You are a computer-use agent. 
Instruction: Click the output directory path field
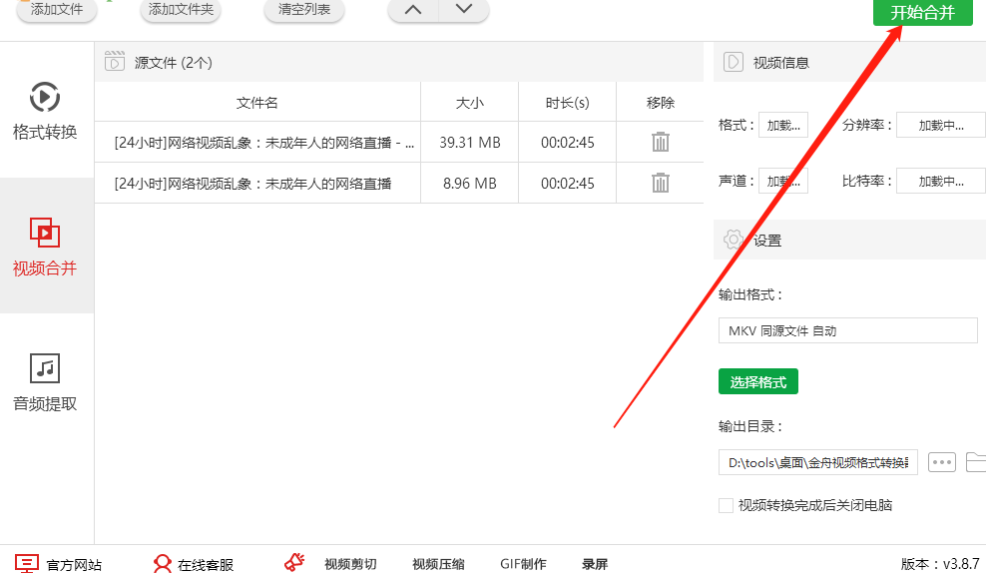click(818, 462)
